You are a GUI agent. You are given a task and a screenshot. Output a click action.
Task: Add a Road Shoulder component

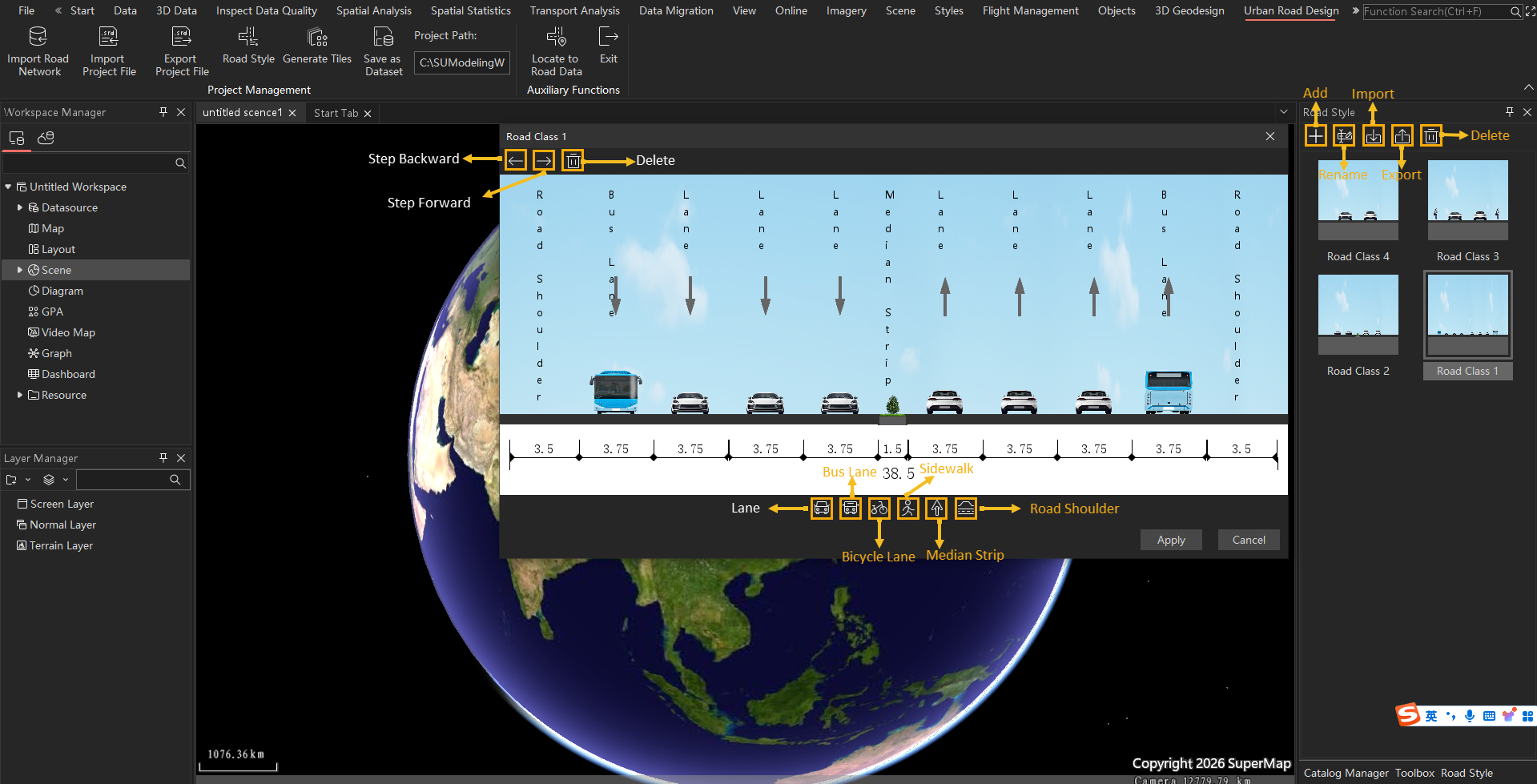pyautogui.click(x=966, y=509)
